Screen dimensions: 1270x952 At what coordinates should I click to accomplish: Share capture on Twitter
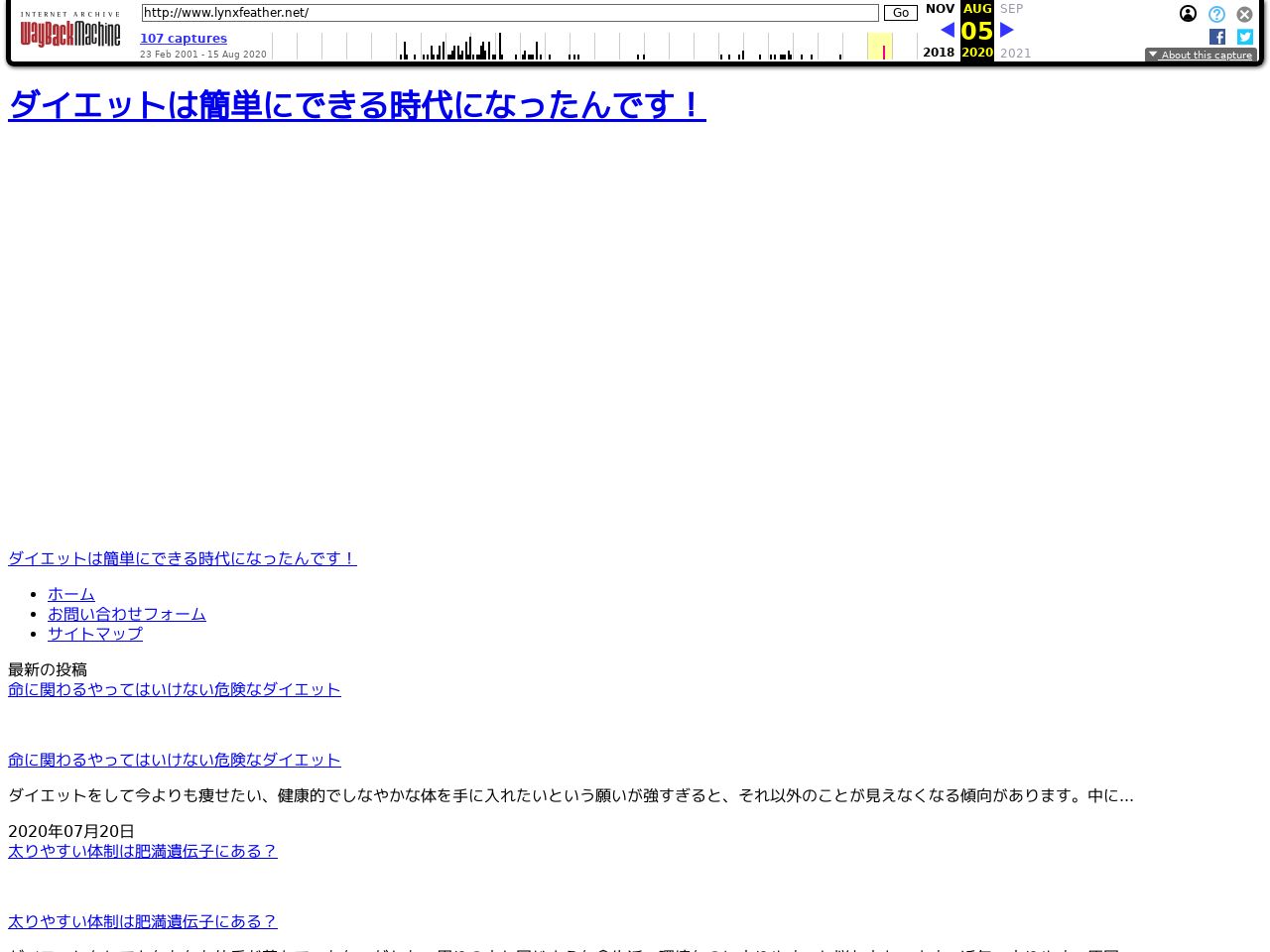coord(1244,37)
